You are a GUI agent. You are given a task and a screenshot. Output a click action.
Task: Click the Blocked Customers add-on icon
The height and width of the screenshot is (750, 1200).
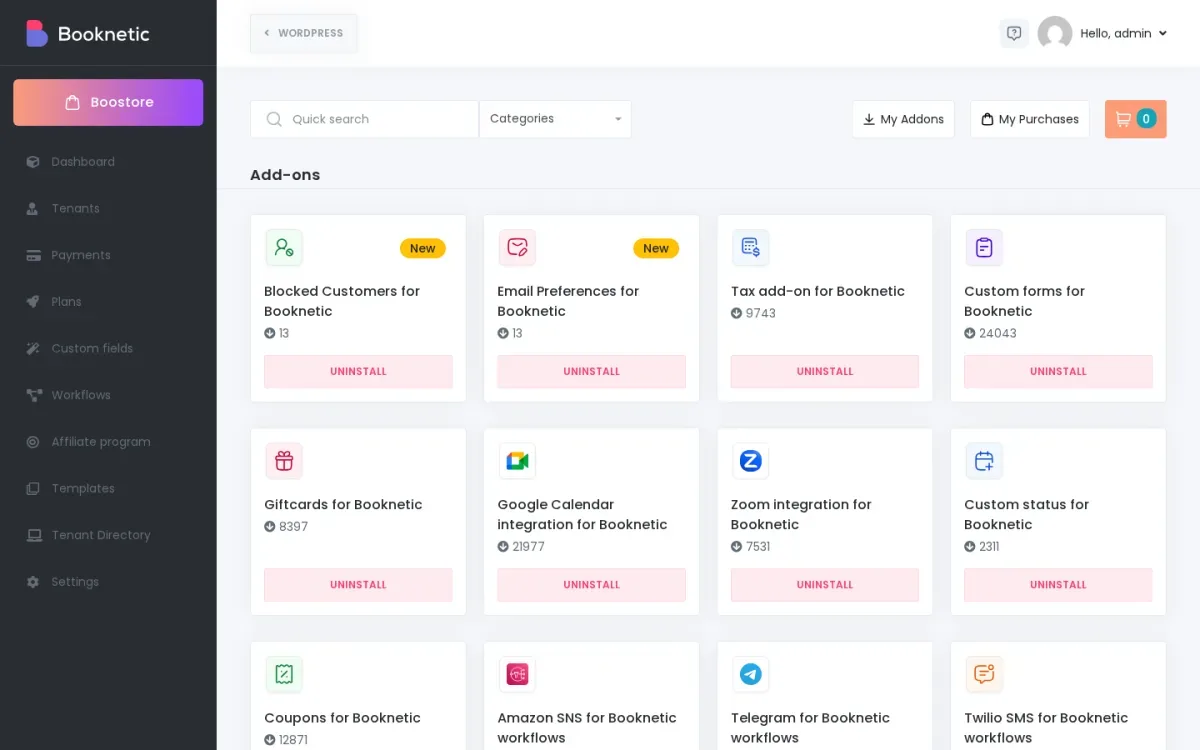[x=284, y=247]
